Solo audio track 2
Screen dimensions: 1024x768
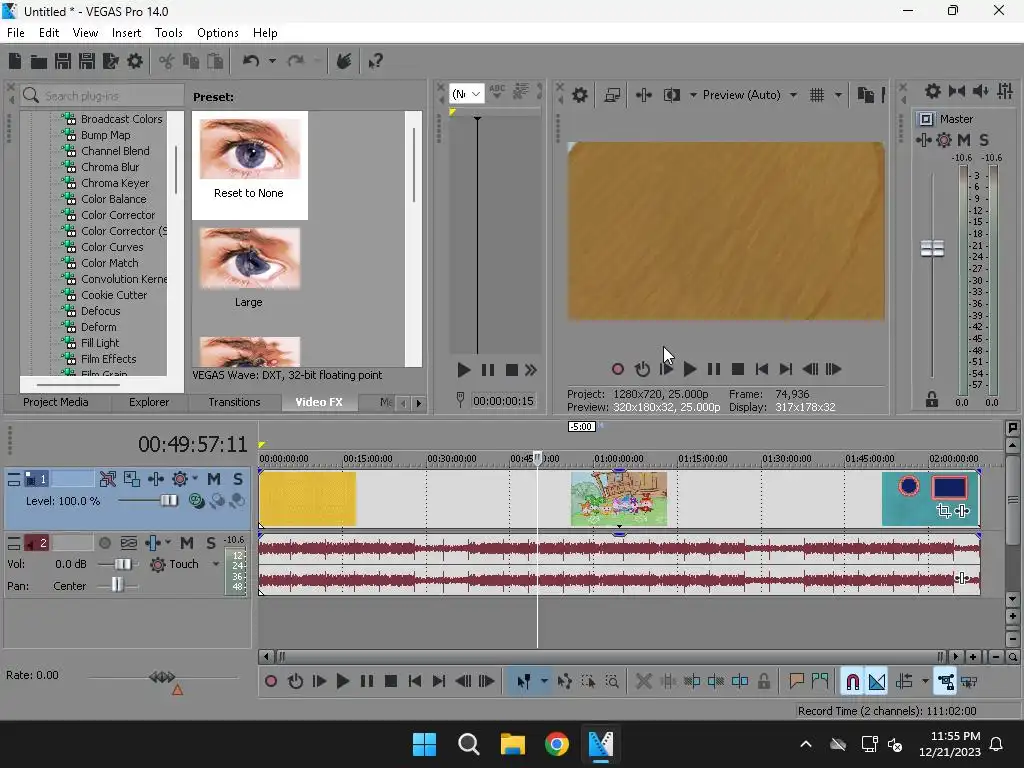click(x=211, y=543)
